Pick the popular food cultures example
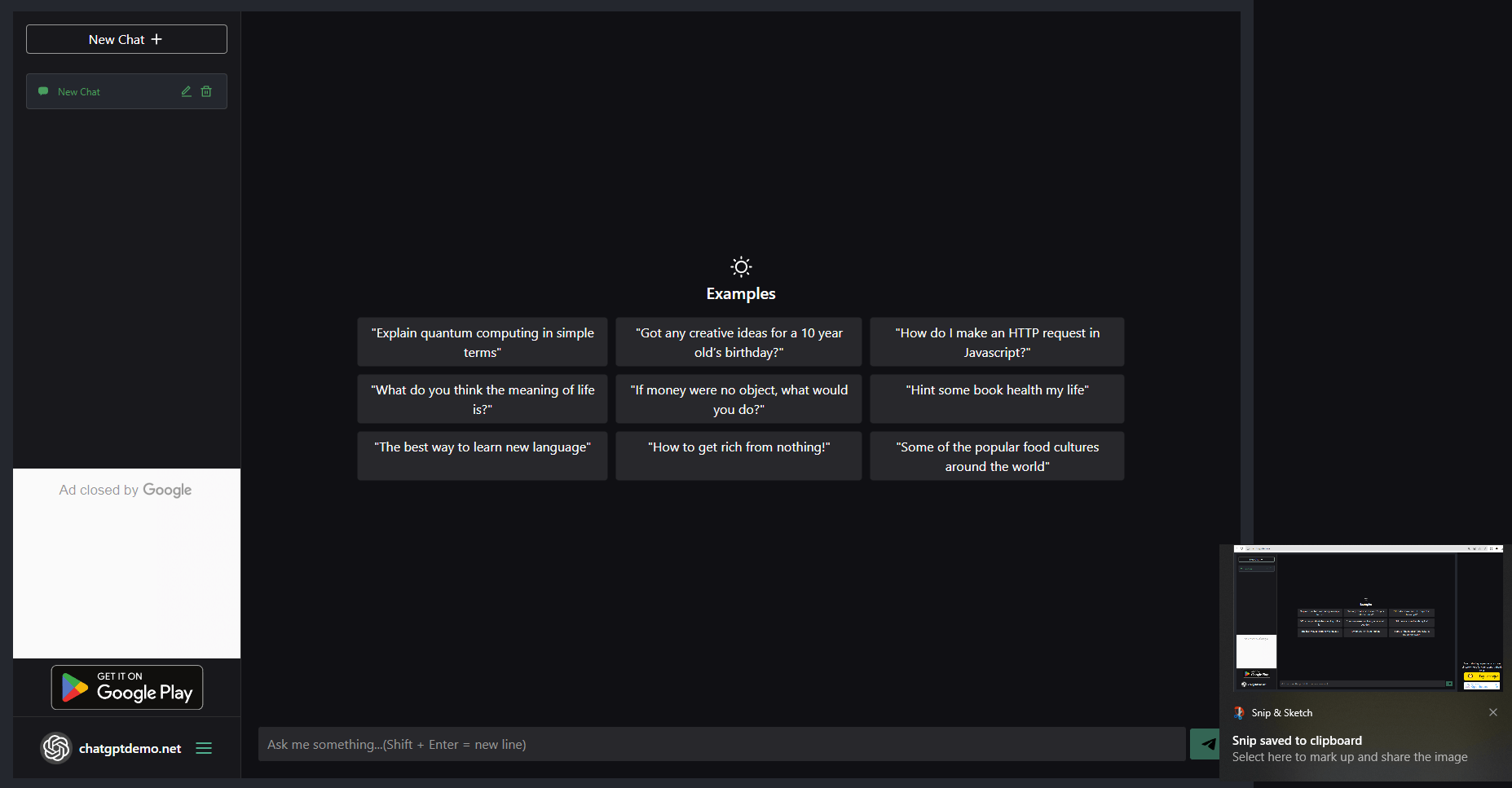 tap(997, 456)
